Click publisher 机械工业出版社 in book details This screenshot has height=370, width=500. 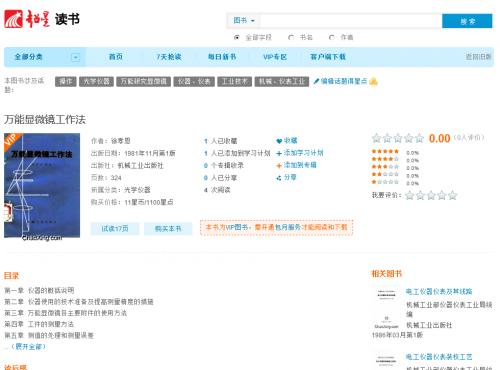[x=140, y=165]
